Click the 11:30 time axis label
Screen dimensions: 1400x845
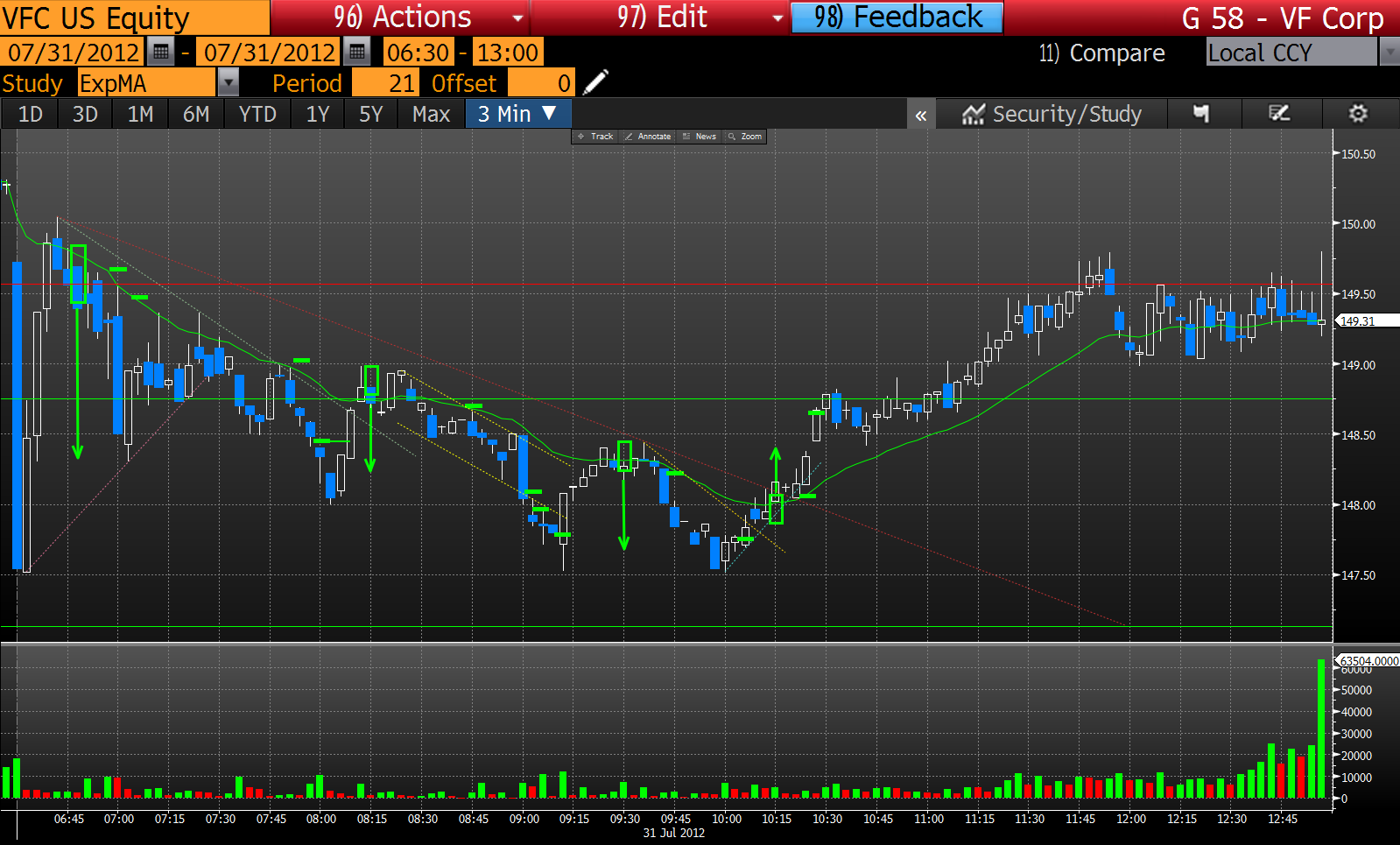1030,819
